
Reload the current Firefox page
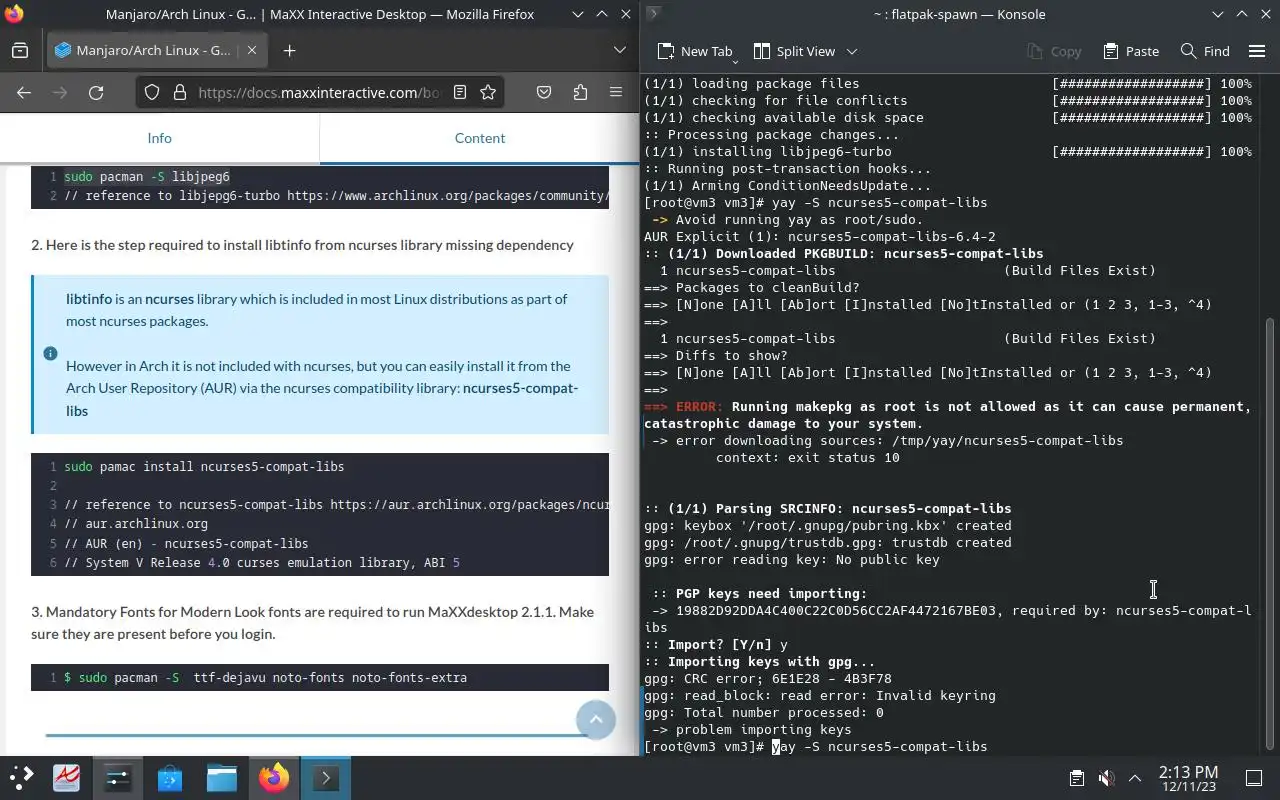click(x=96, y=92)
